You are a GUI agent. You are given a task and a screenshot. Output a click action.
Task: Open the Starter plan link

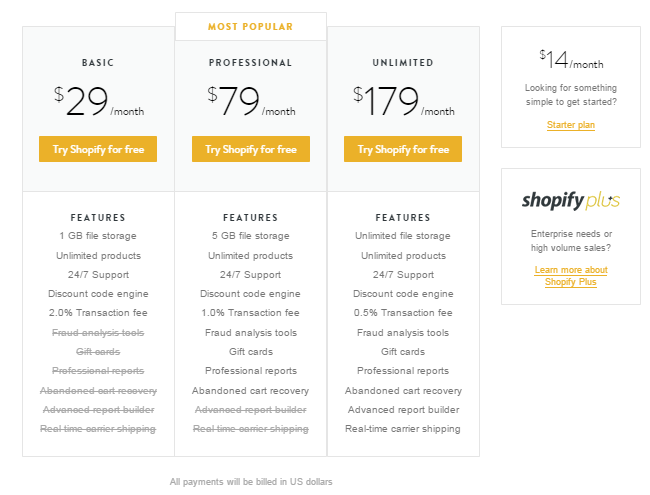(571, 125)
